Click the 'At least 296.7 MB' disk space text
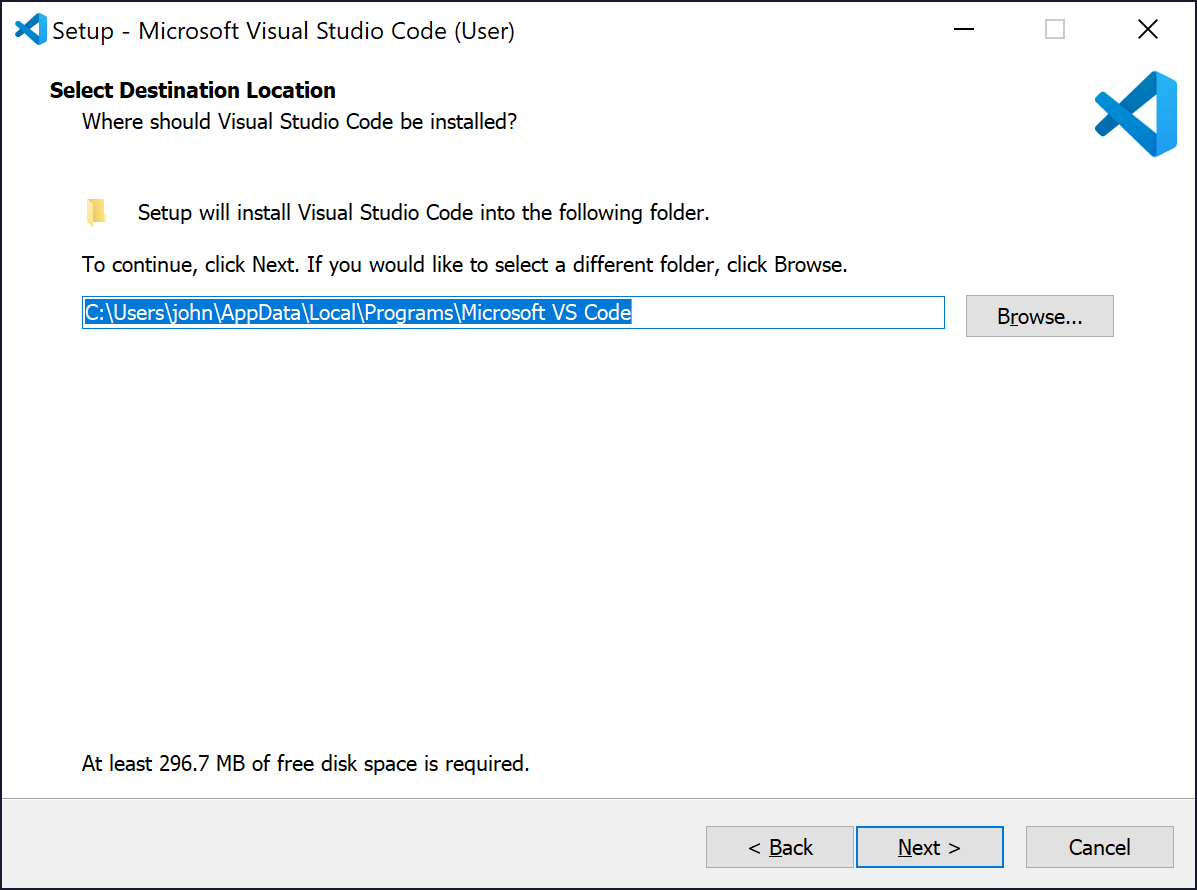This screenshot has width=1197, height=890. [305, 763]
